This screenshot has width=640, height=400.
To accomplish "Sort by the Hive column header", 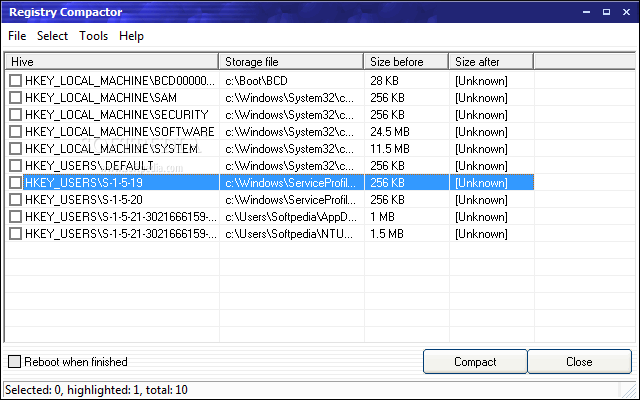I will pos(112,62).
